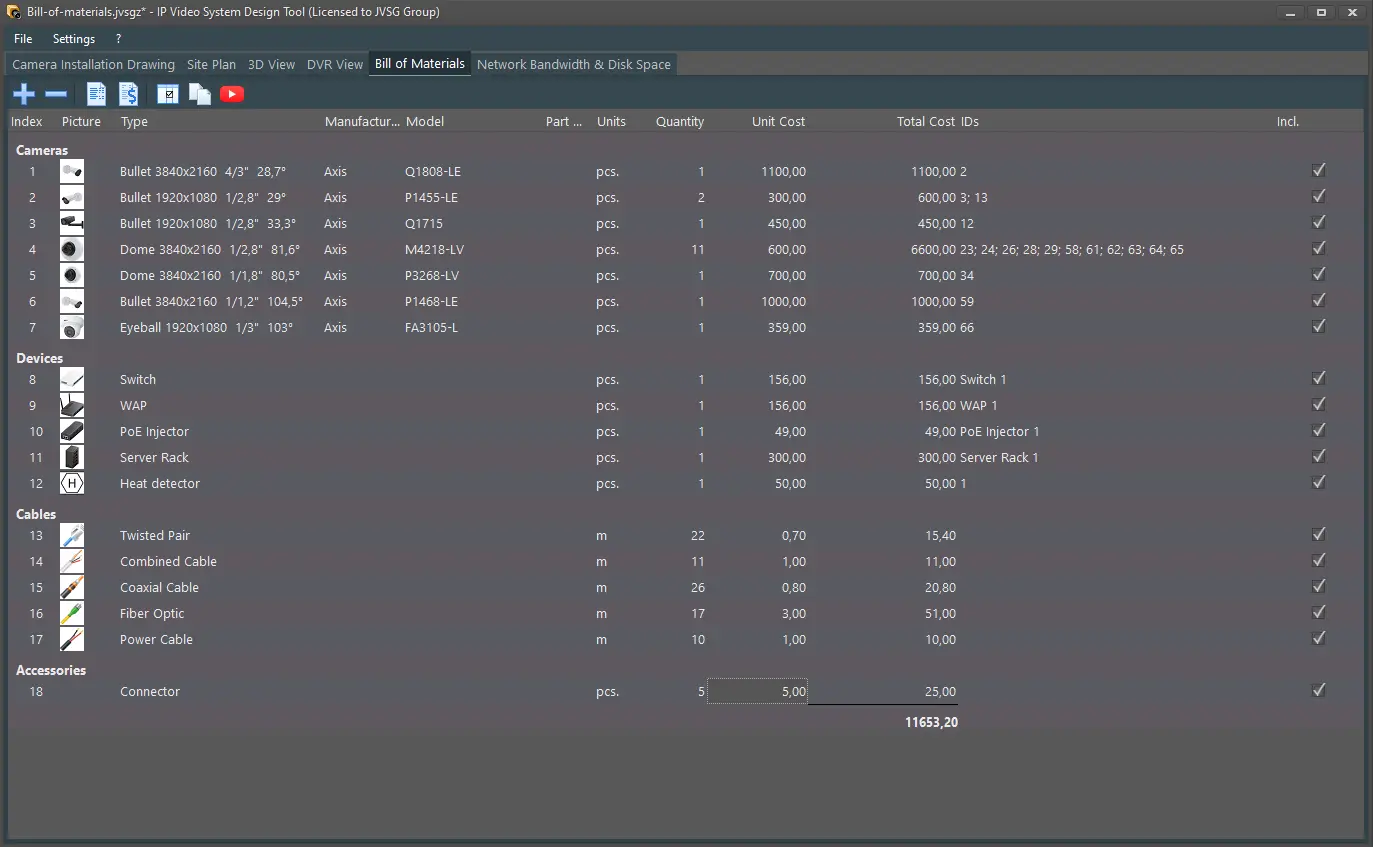1373x847 pixels.
Task: Click the document list report icon
Action: click(x=96, y=94)
